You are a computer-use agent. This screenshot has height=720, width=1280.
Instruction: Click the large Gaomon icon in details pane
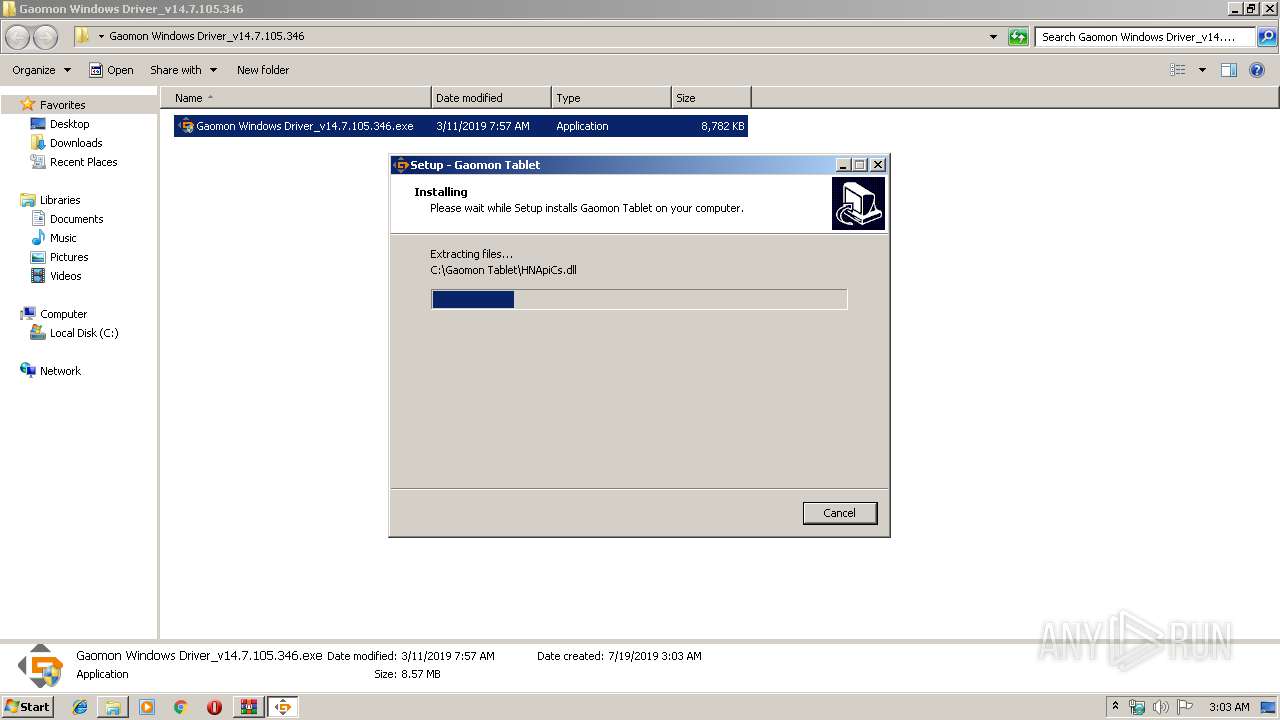pos(41,665)
